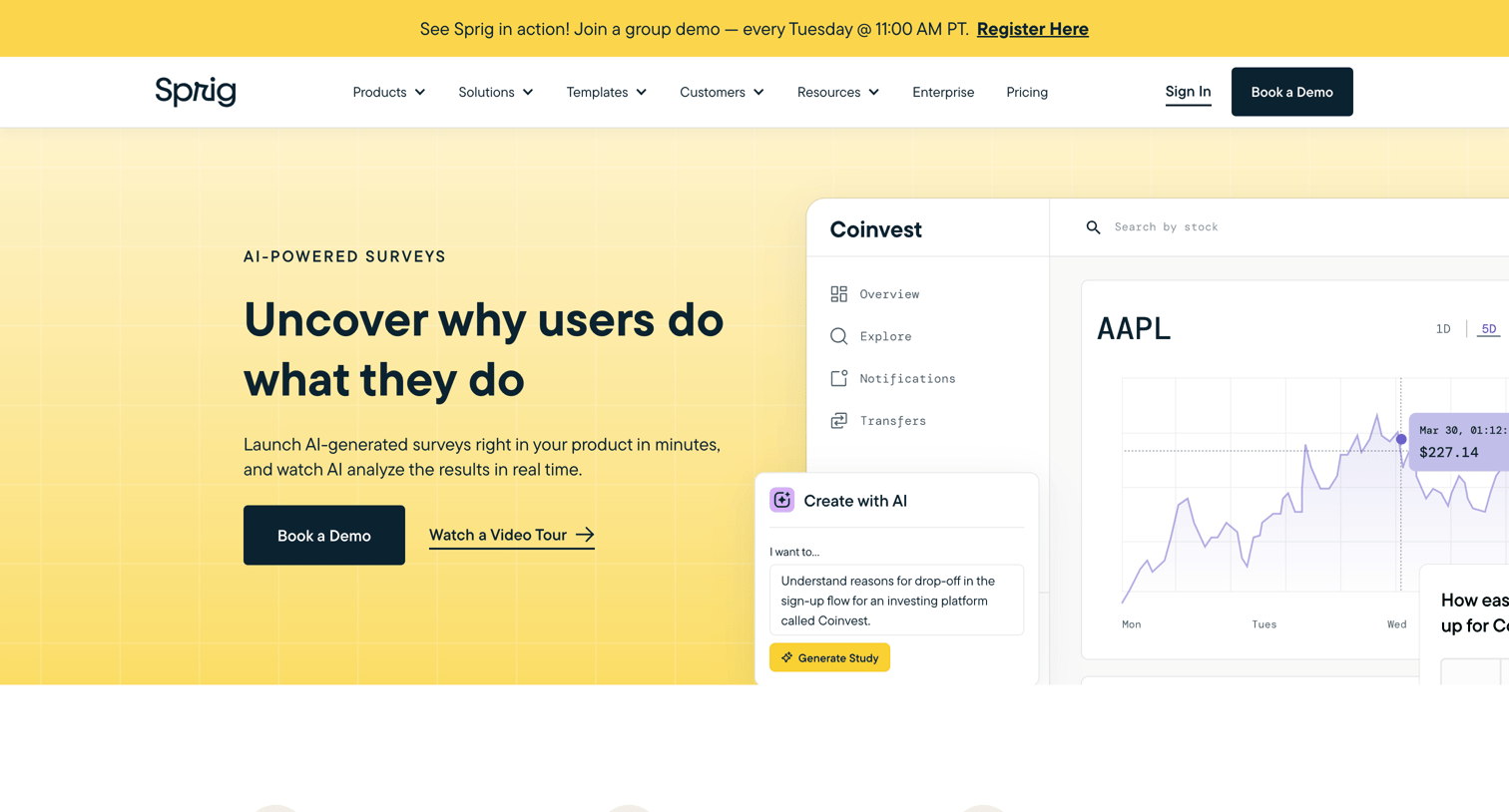Click the arrow icon beside Watch a Video Tour
1509x812 pixels.
(x=585, y=535)
